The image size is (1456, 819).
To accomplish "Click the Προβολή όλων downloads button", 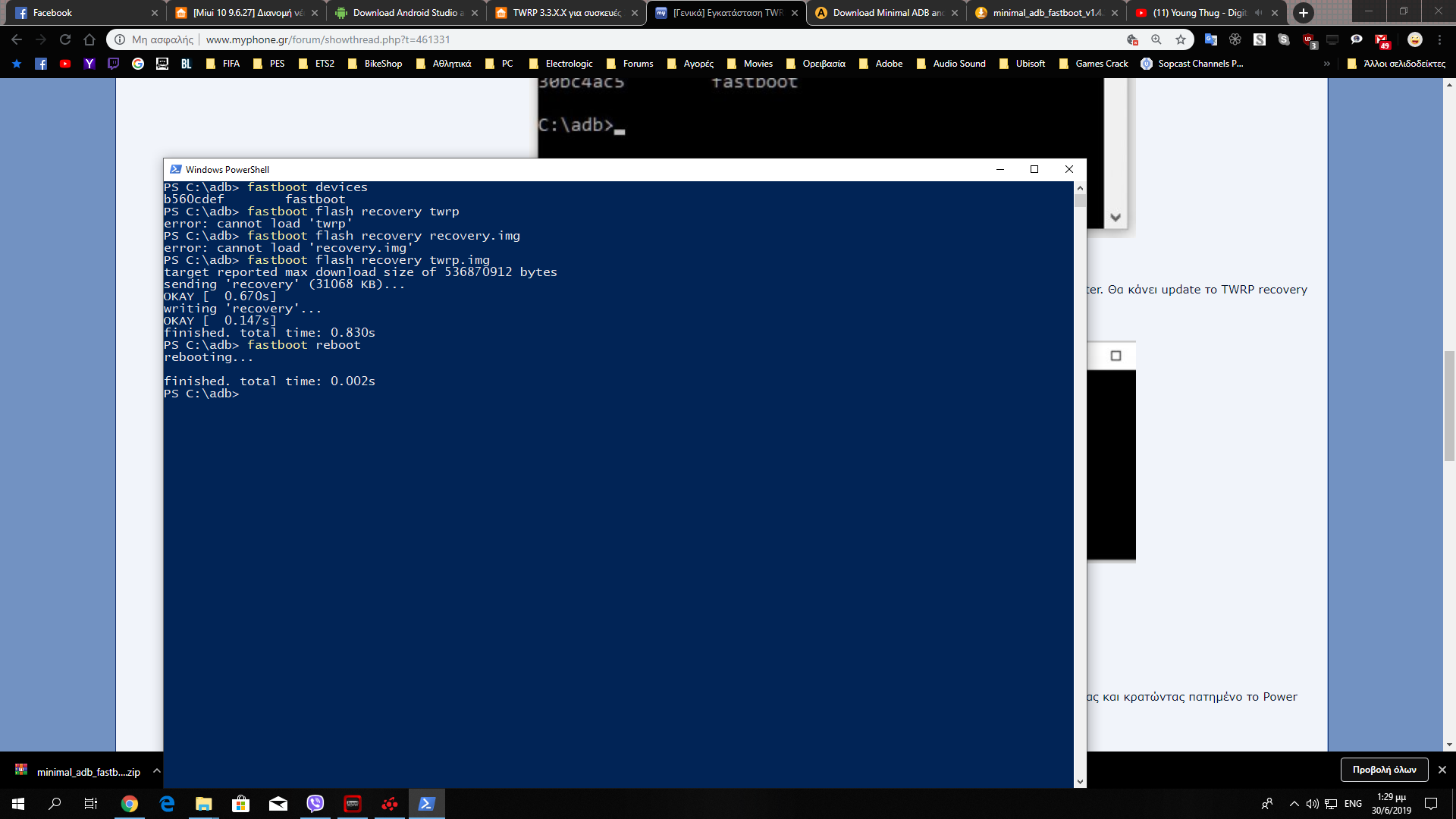I will [1384, 770].
